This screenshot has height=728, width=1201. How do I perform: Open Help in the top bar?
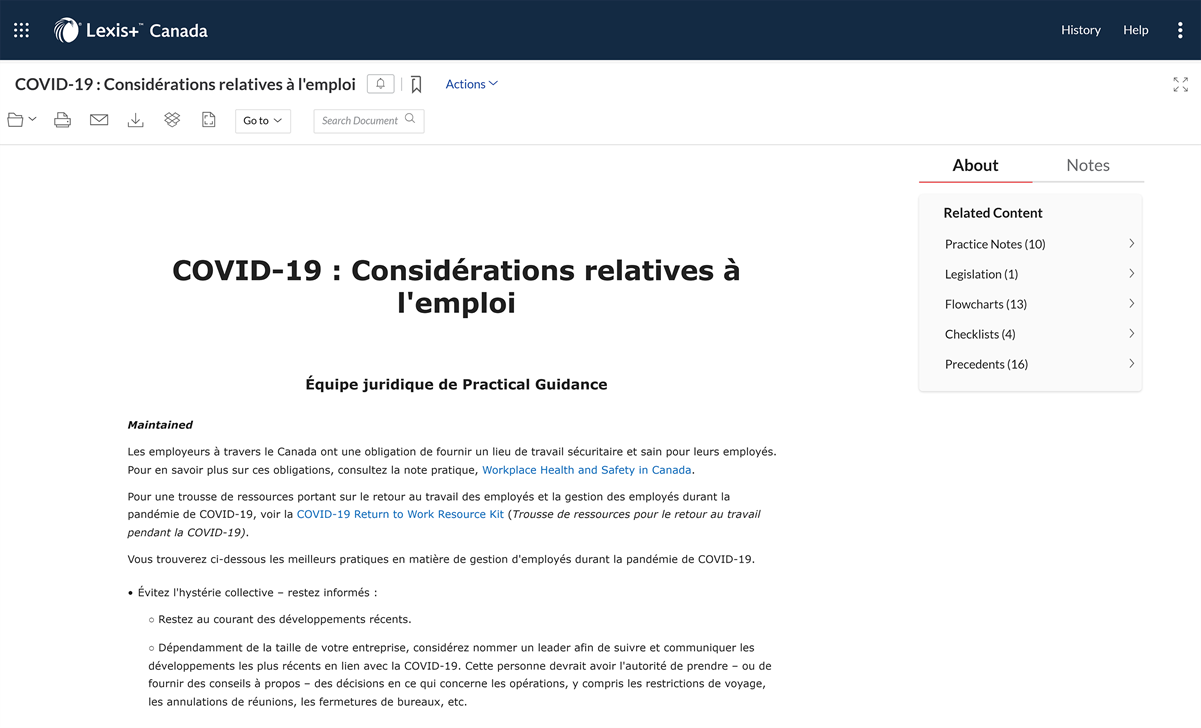[1136, 30]
